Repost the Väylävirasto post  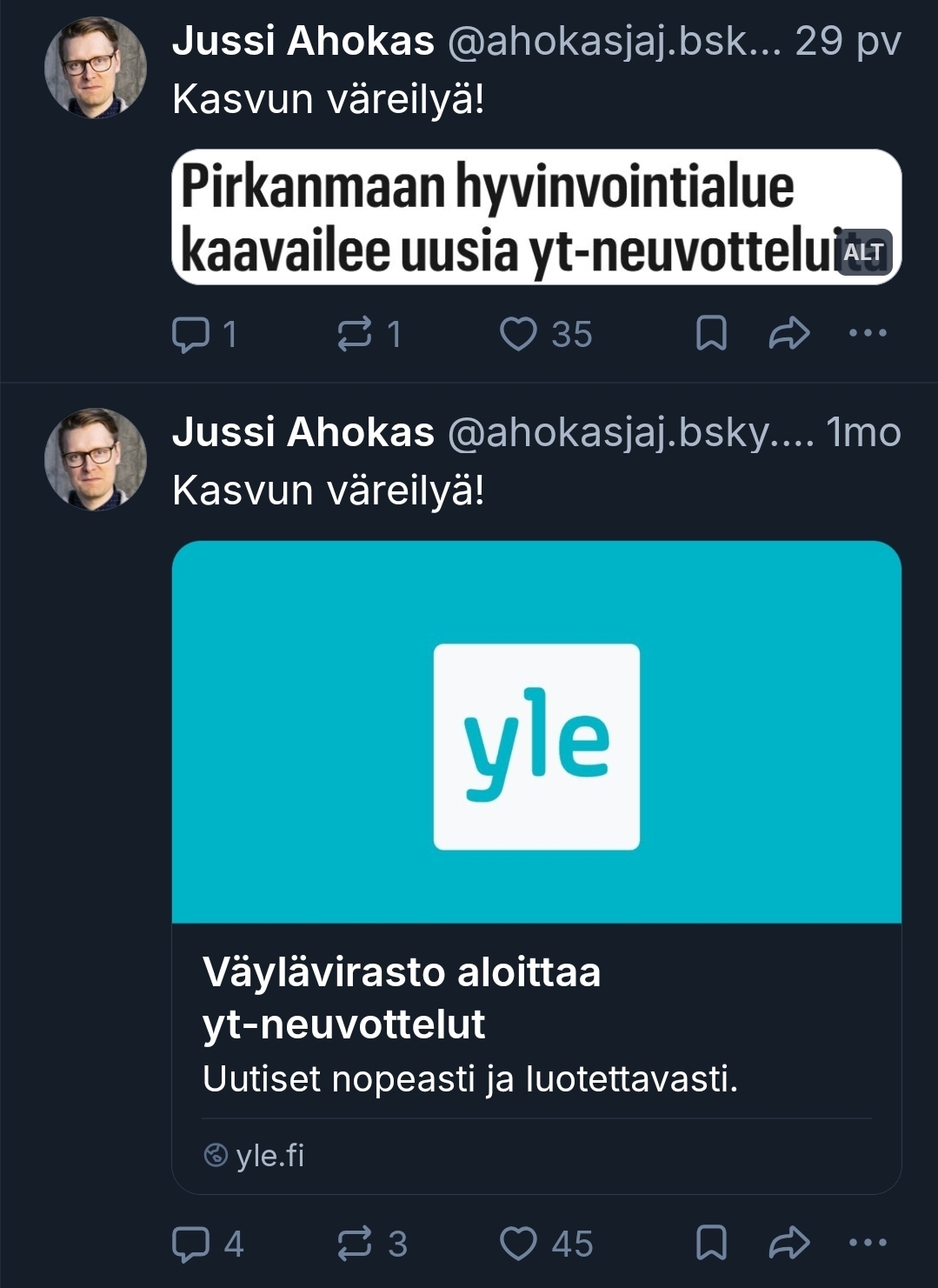pyautogui.click(x=355, y=1244)
